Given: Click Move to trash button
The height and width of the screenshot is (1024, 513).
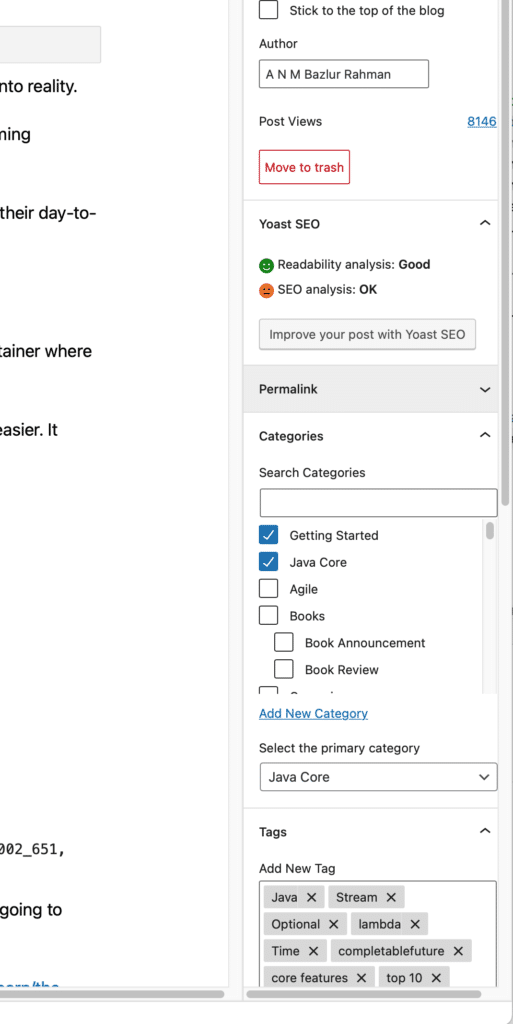Looking at the screenshot, I should [304, 167].
